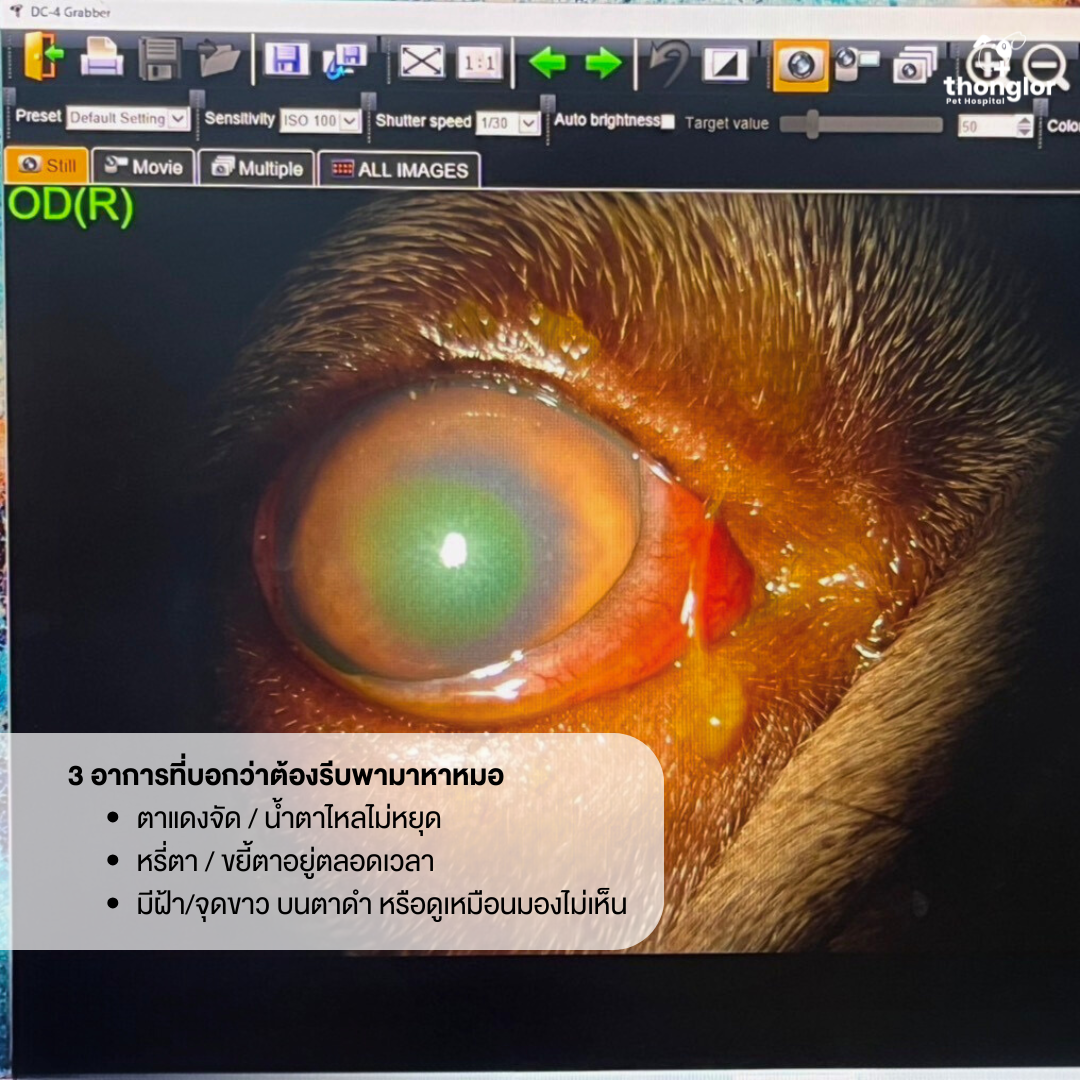
Task: Go to next image with right green arrow
Action: [x=603, y=64]
